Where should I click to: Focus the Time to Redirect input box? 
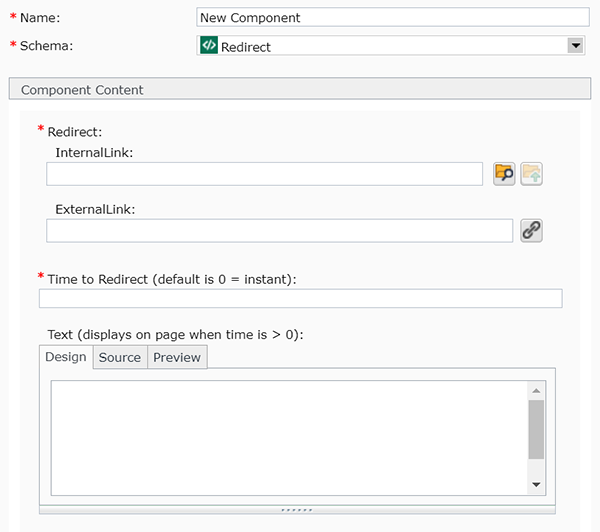click(300, 298)
